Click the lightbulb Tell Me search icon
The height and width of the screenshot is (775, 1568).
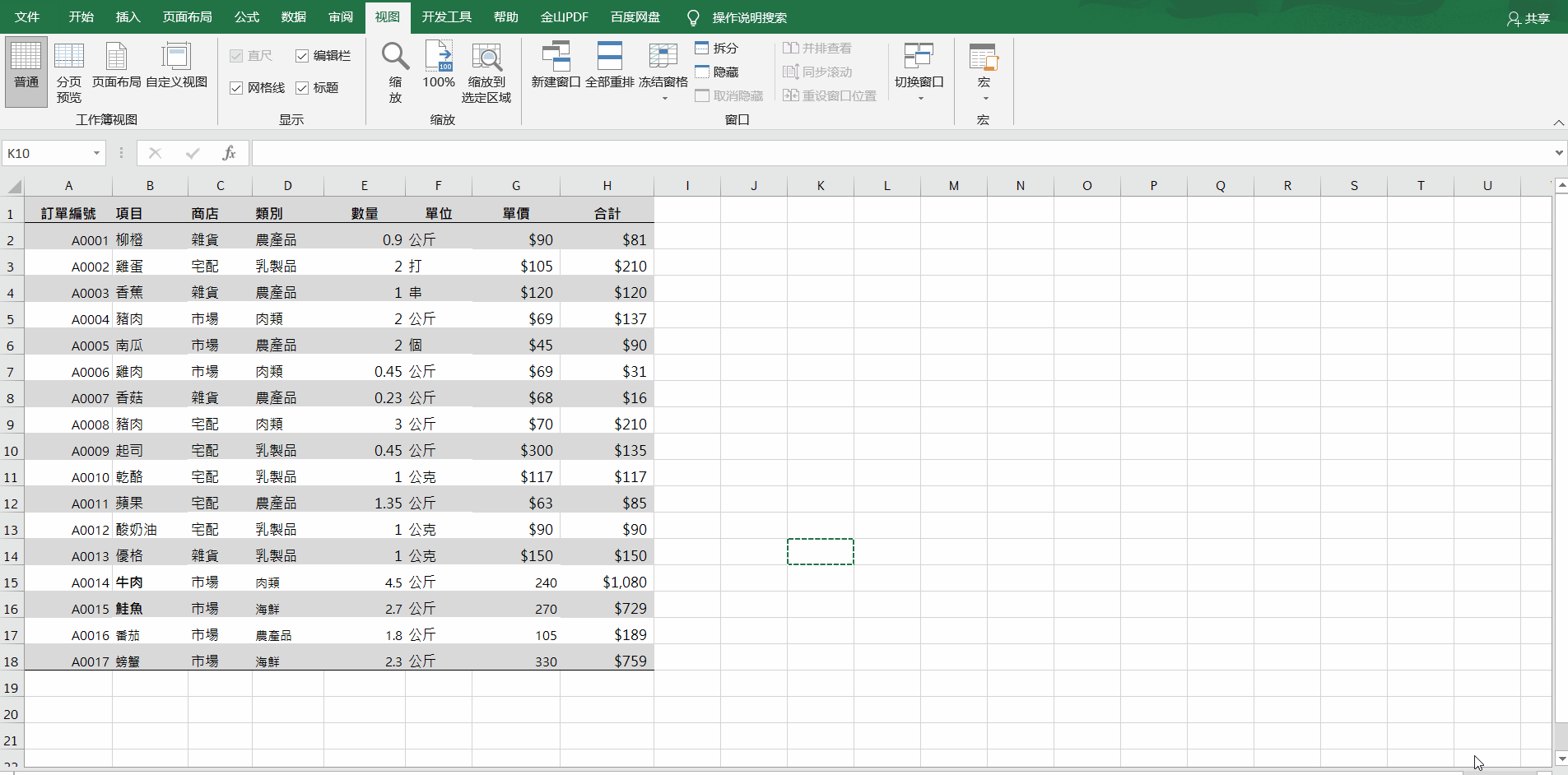tap(693, 17)
